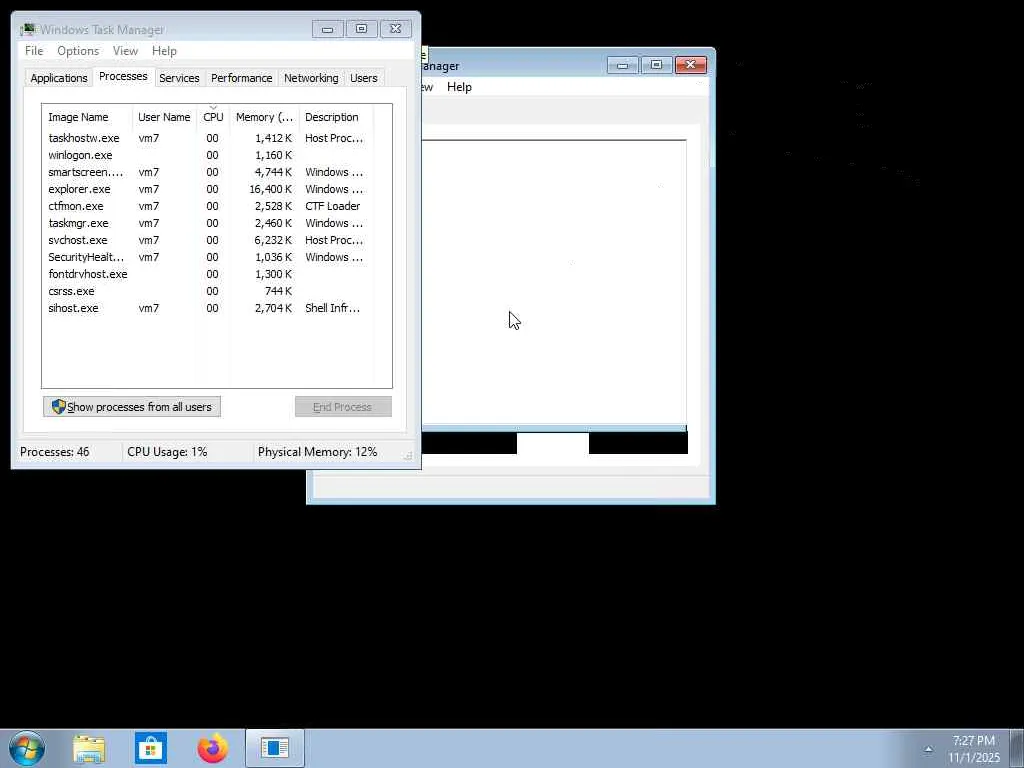This screenshot has height=768, width=1024.
Task: Click CPU Usage: 1% in status bar
Action: tap(167, 452)
